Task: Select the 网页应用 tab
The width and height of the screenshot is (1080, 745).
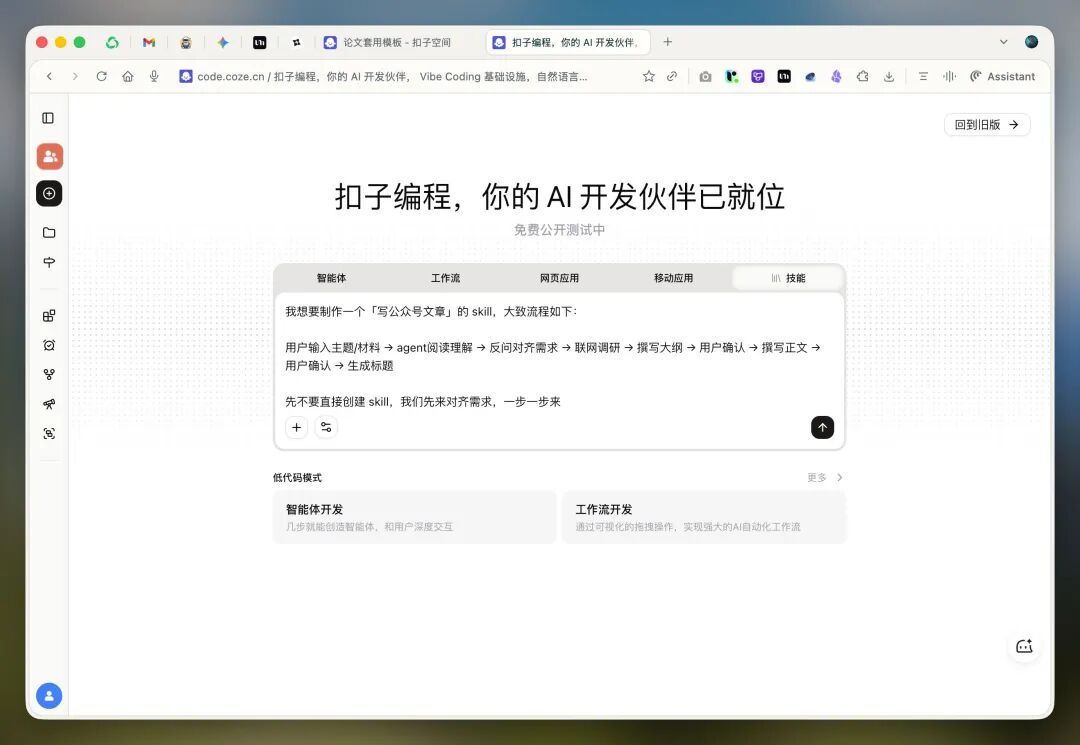Action: coord(559,278)
